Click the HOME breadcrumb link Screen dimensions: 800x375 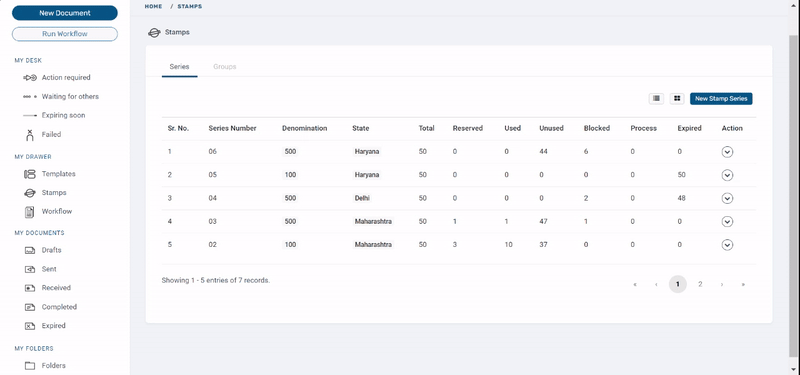click(x=154, y=7)
